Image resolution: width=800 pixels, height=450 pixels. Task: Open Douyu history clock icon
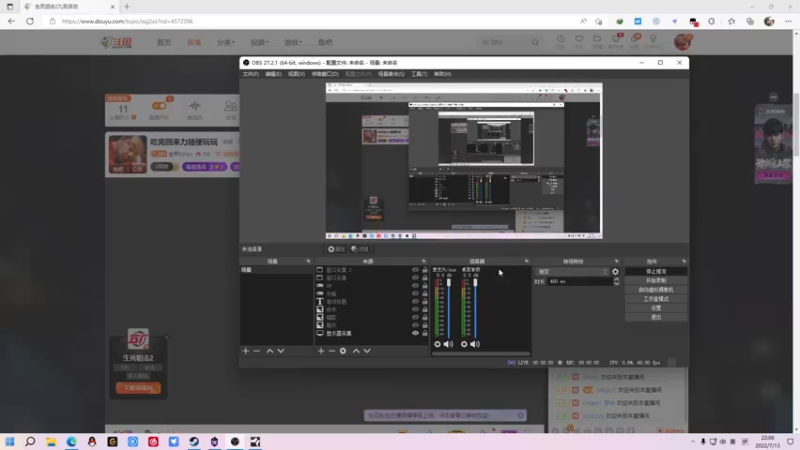point(561,39)
